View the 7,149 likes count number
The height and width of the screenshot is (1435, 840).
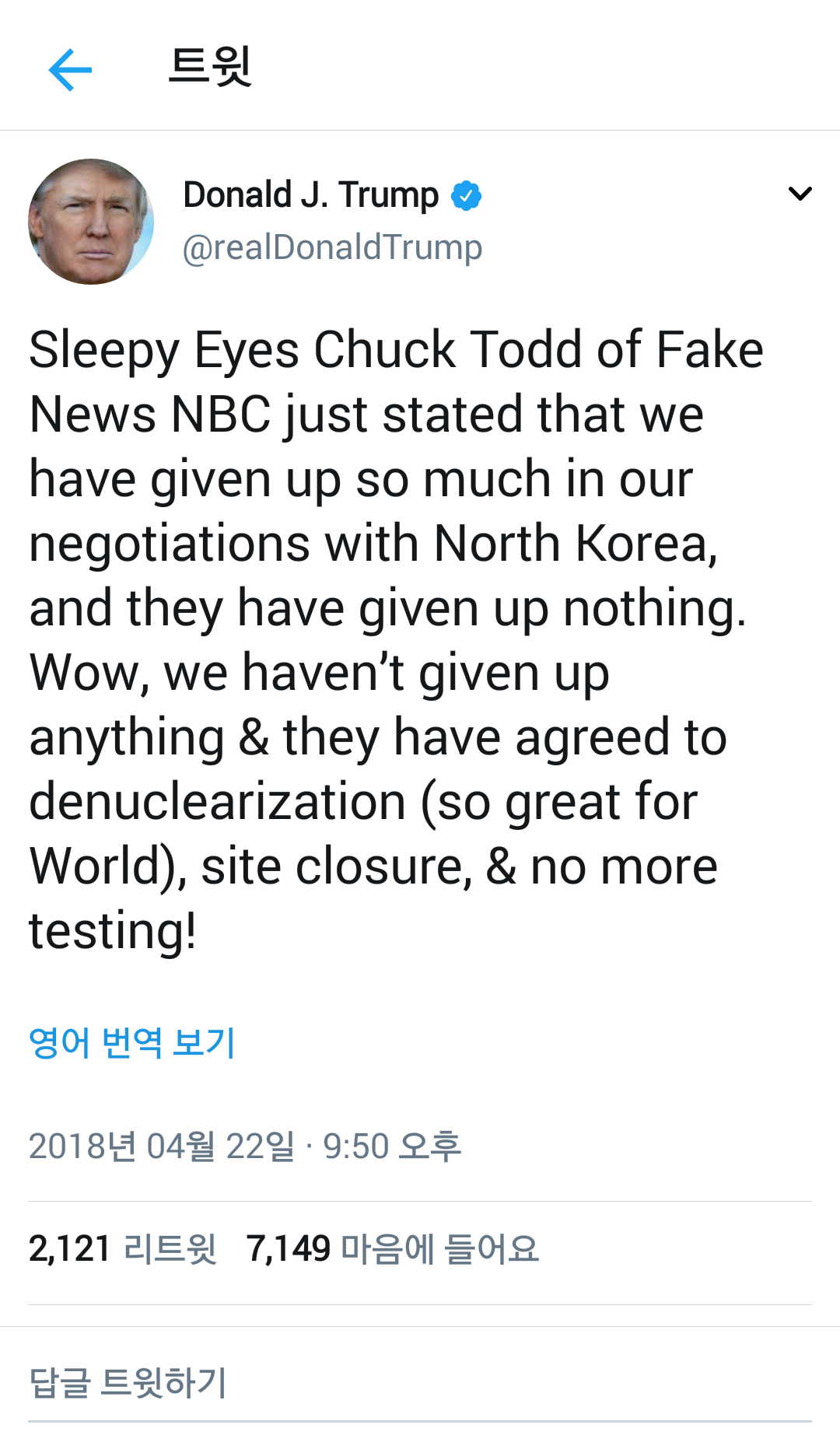point(289,1249)
